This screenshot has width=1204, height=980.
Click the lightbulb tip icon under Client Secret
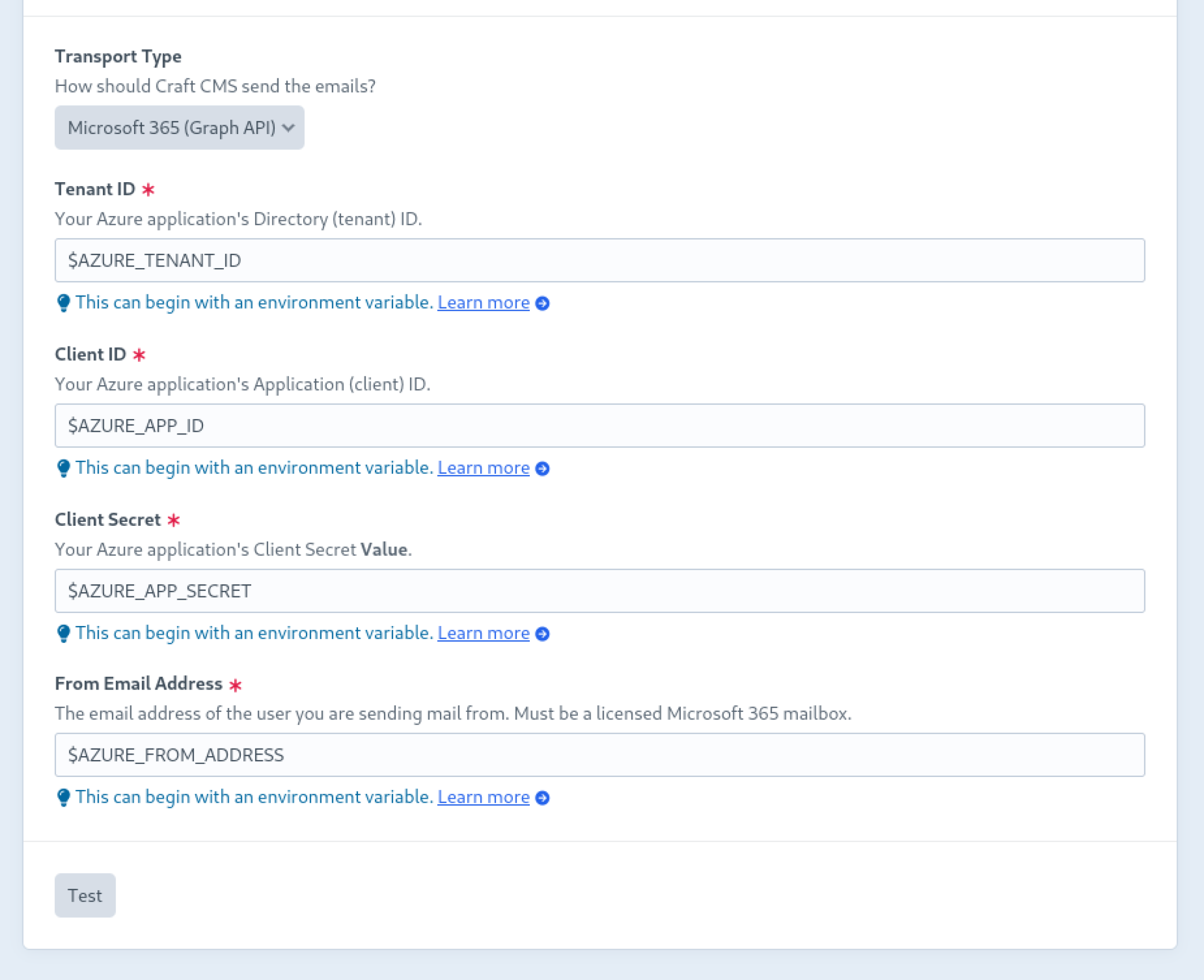64,634
